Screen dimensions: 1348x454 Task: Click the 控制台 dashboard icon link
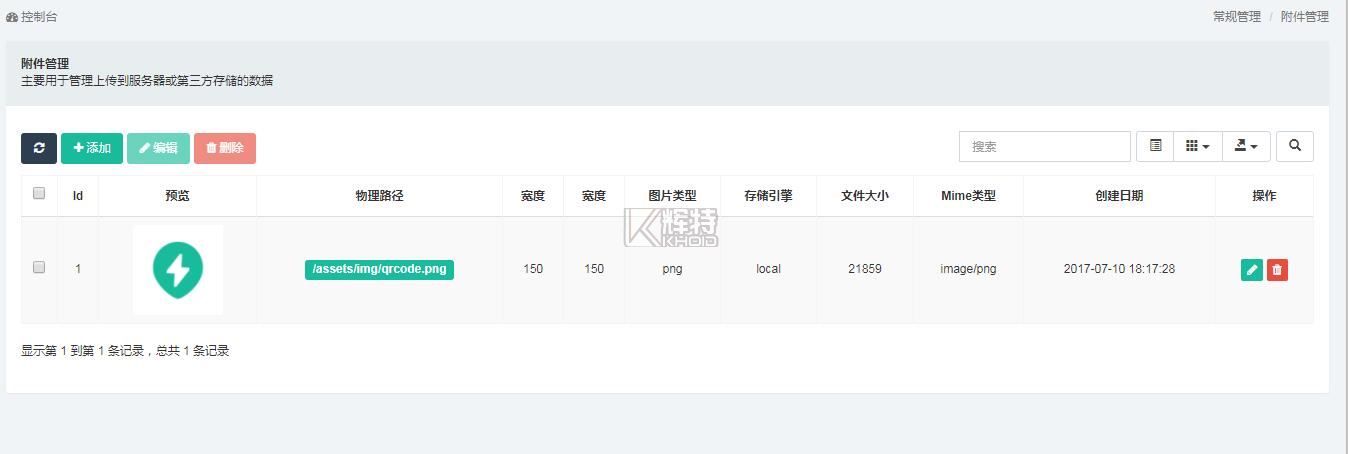tap(32, 17)
